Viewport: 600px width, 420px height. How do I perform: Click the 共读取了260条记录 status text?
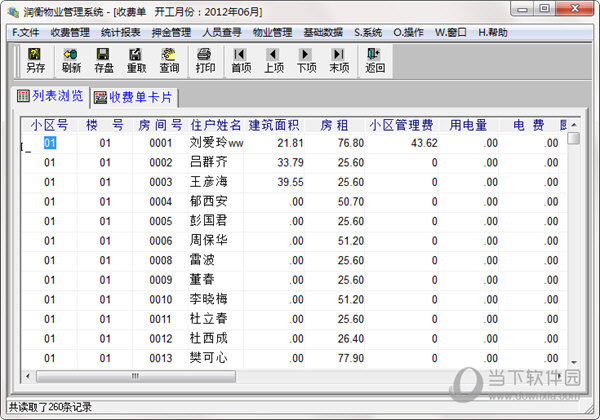click(x=50, y=407)
